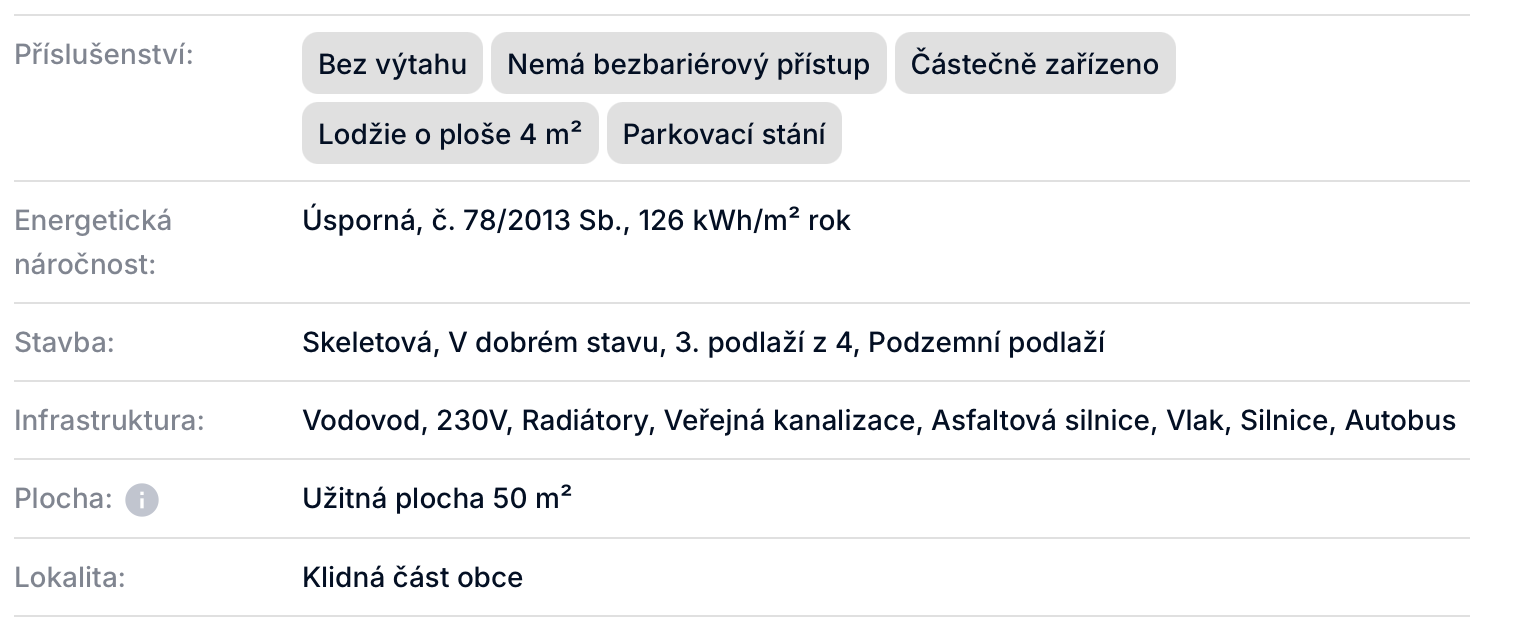Select the "Bez výtahu" tag
This screenshot has height=624, width=1514.
pos(392,64)
